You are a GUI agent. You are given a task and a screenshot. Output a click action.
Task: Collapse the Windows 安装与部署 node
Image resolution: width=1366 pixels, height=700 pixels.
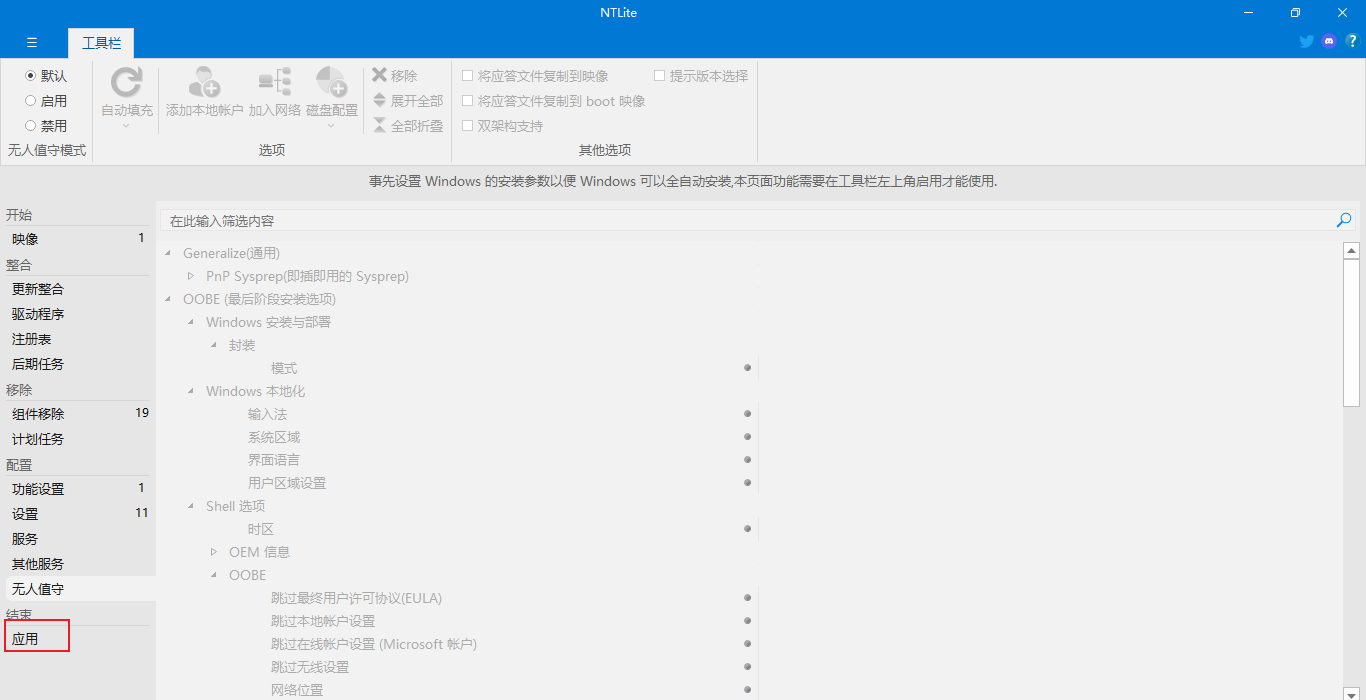coord(191,322)
